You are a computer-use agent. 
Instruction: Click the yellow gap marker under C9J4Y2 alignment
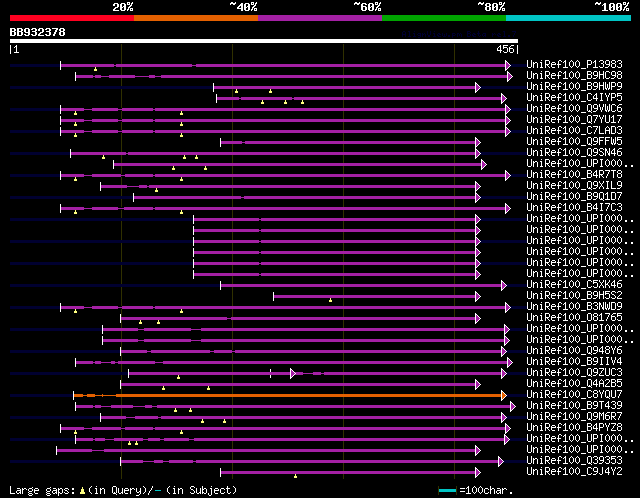296,476
